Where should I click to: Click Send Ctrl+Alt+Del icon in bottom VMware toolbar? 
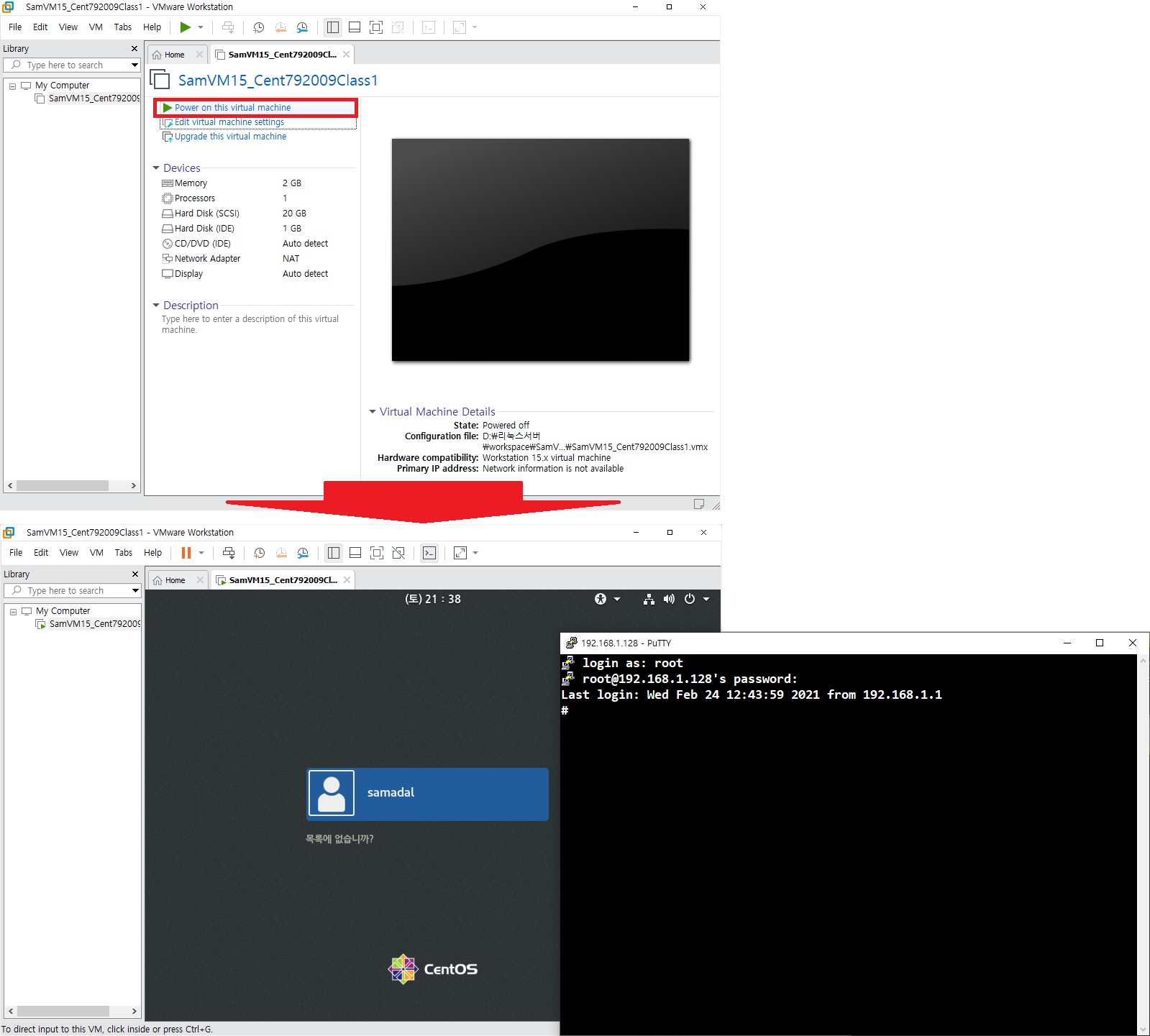[229, 553]
